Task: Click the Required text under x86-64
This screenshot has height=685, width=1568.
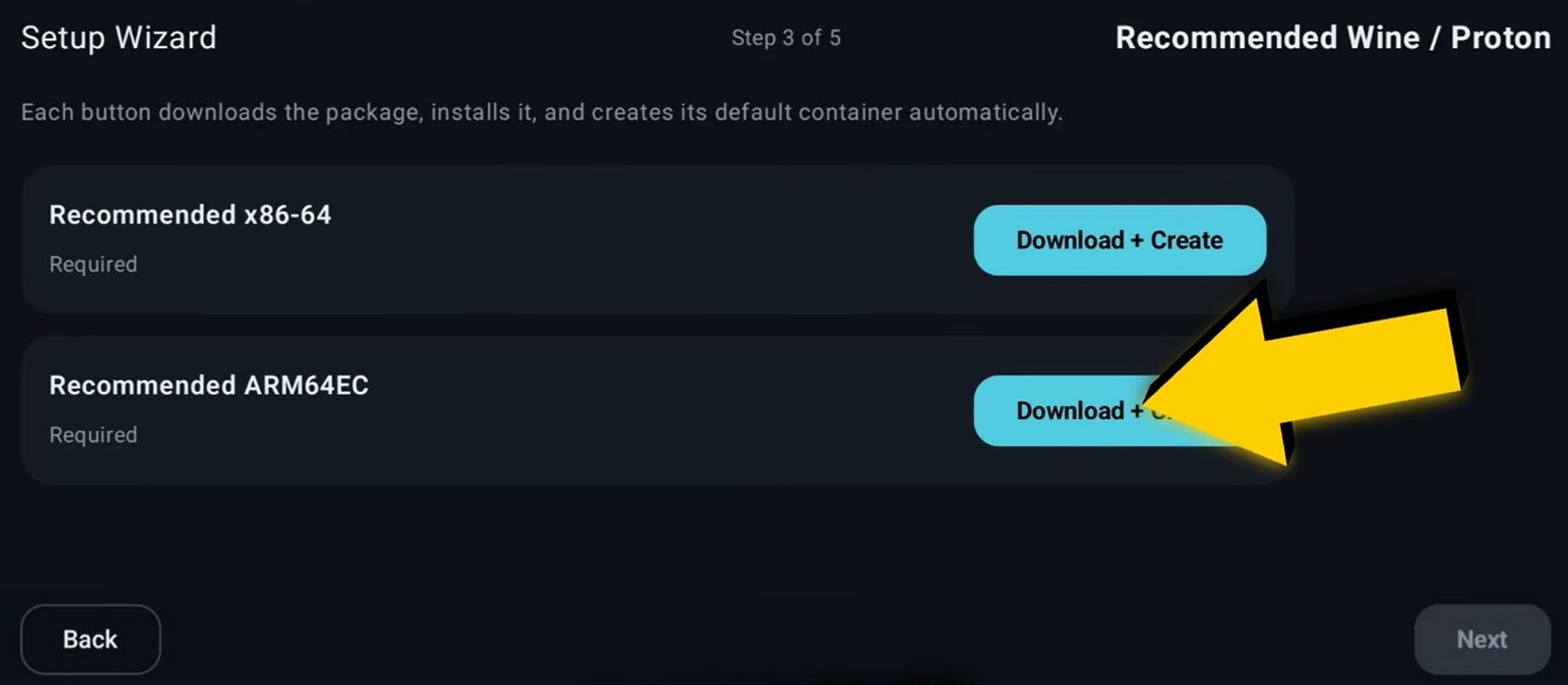Action: [x=93, y=264]
